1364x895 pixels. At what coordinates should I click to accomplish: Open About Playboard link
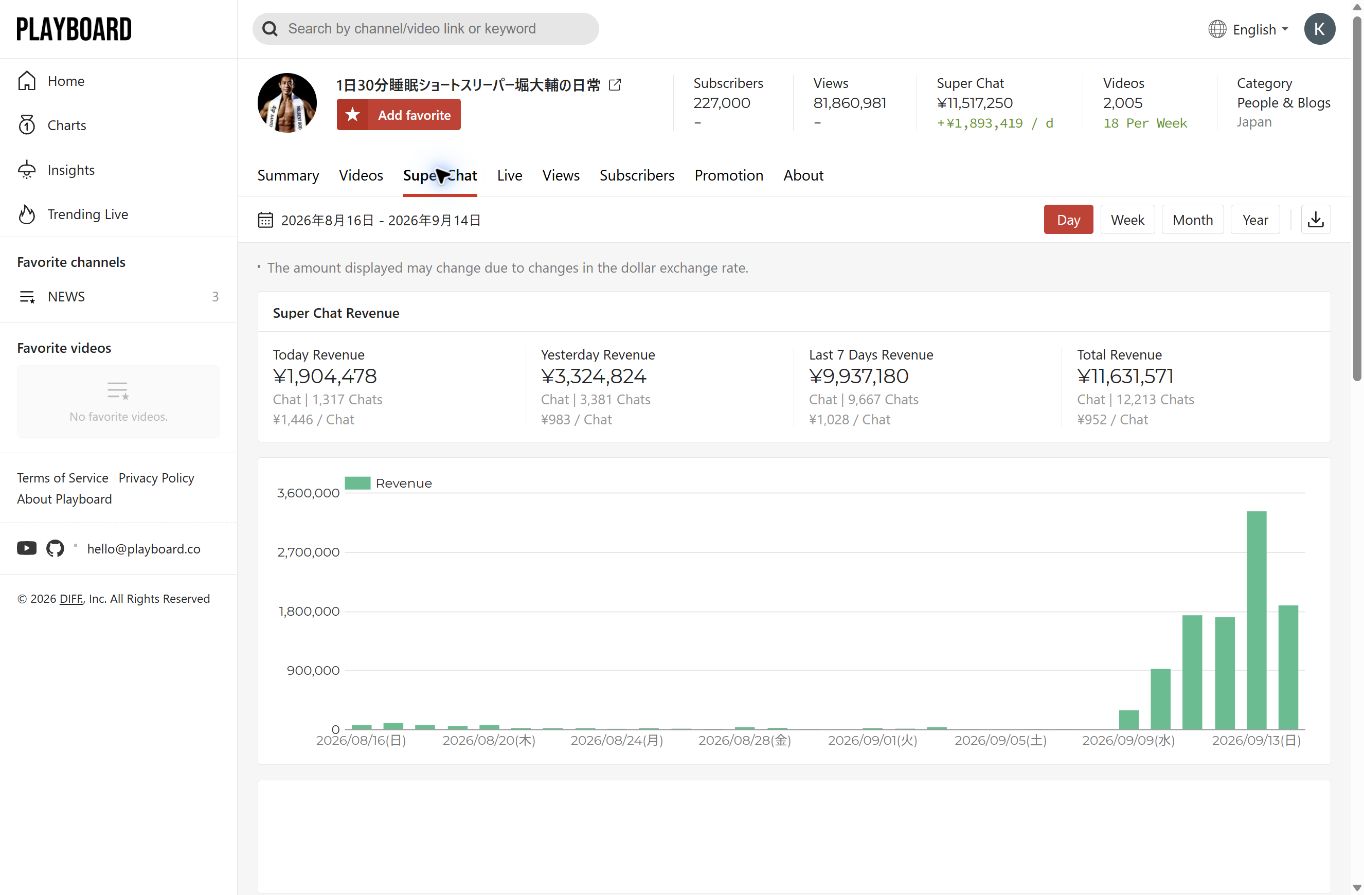(64, 499)
